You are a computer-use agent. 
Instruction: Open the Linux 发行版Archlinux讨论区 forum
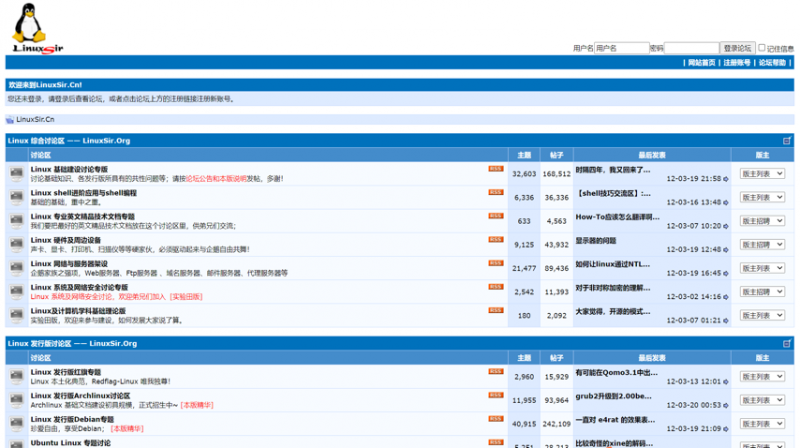80,396
